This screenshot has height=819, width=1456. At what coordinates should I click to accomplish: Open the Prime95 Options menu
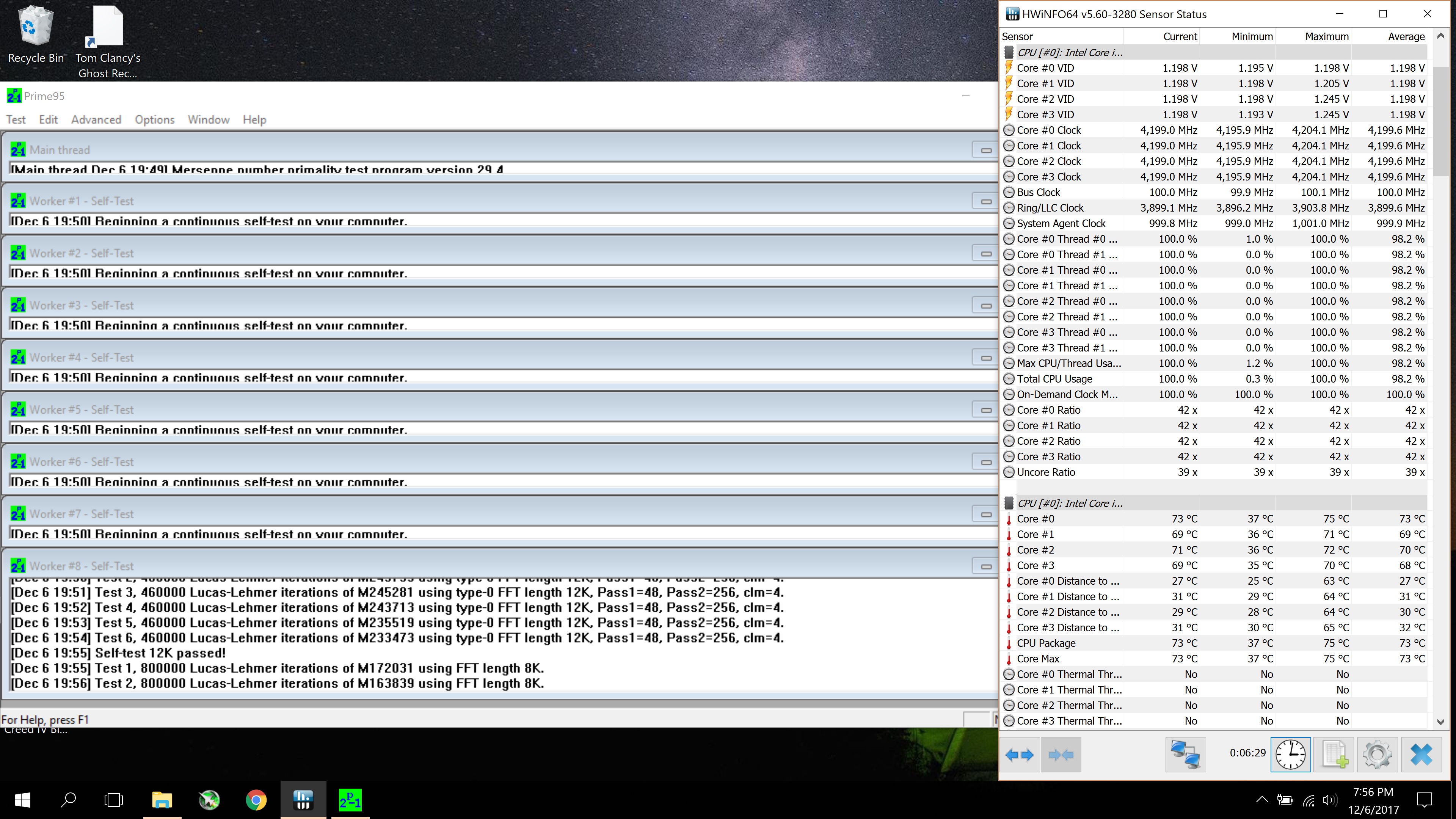(154, 119)
